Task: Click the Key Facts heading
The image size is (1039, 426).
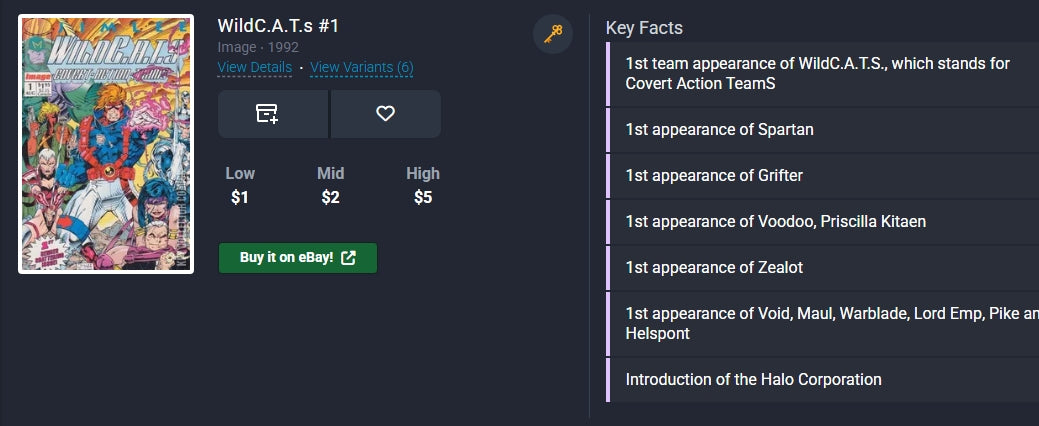Action: point(644,28)
